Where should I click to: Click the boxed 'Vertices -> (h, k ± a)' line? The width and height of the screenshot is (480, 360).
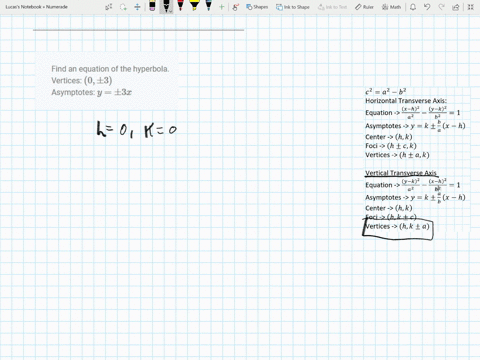(397, 226)
